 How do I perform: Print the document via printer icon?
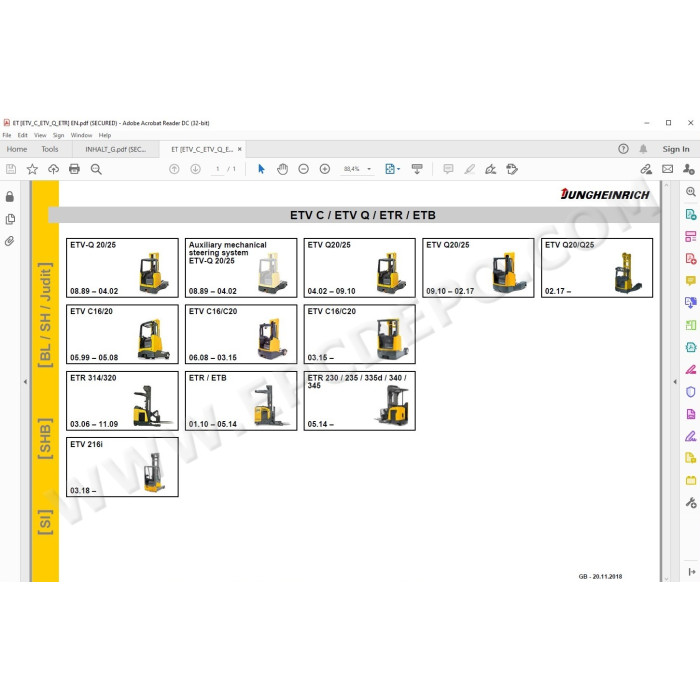(x=75, y=169)
